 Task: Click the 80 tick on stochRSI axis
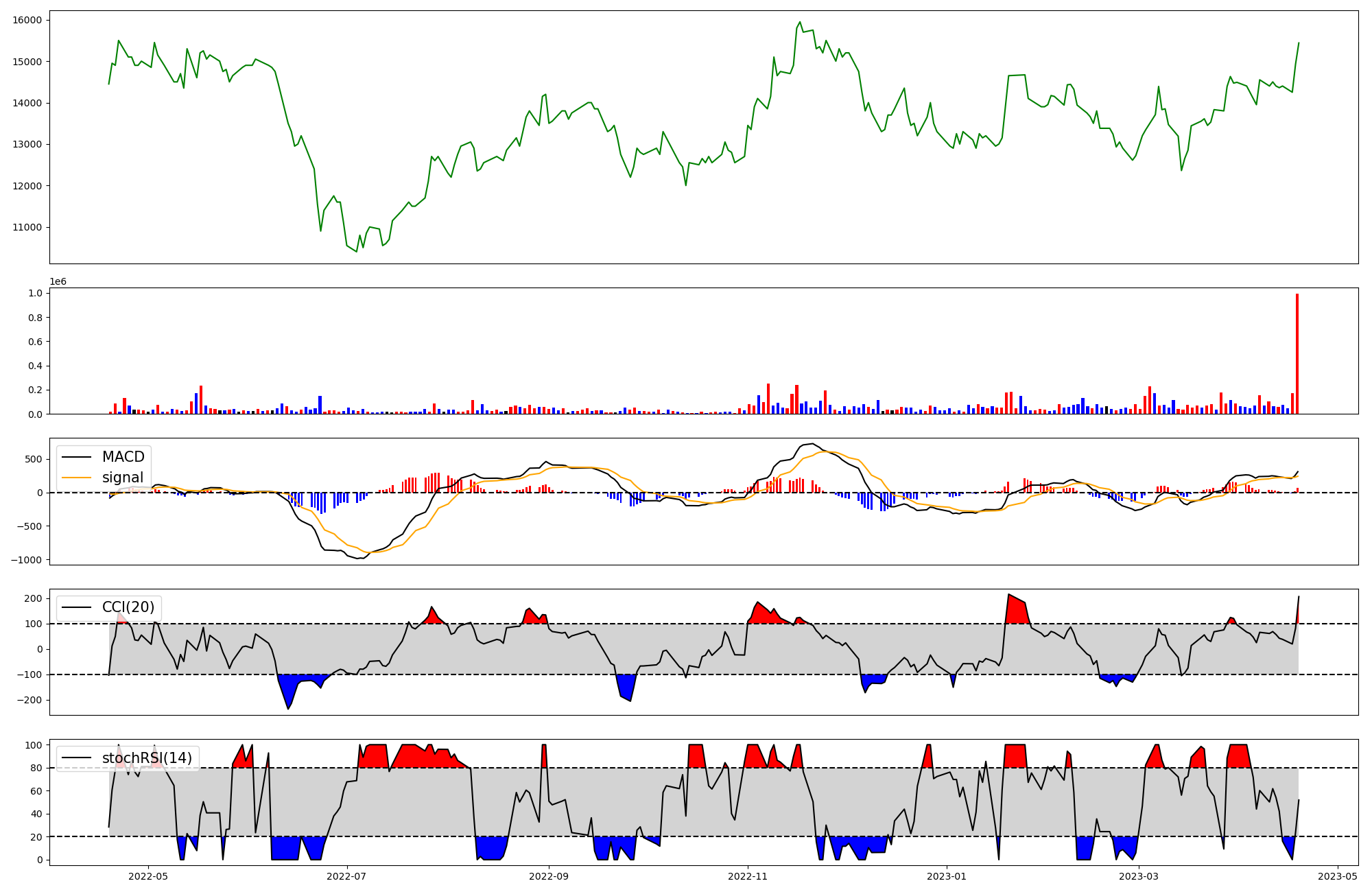pyautogui.click(x=36, y=768)
